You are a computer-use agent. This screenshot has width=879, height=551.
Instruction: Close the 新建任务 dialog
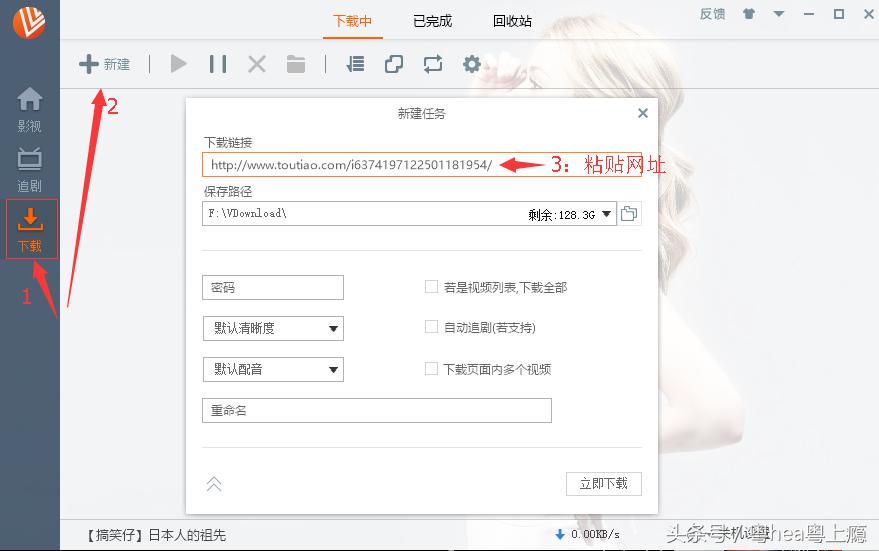pos(643,113)
